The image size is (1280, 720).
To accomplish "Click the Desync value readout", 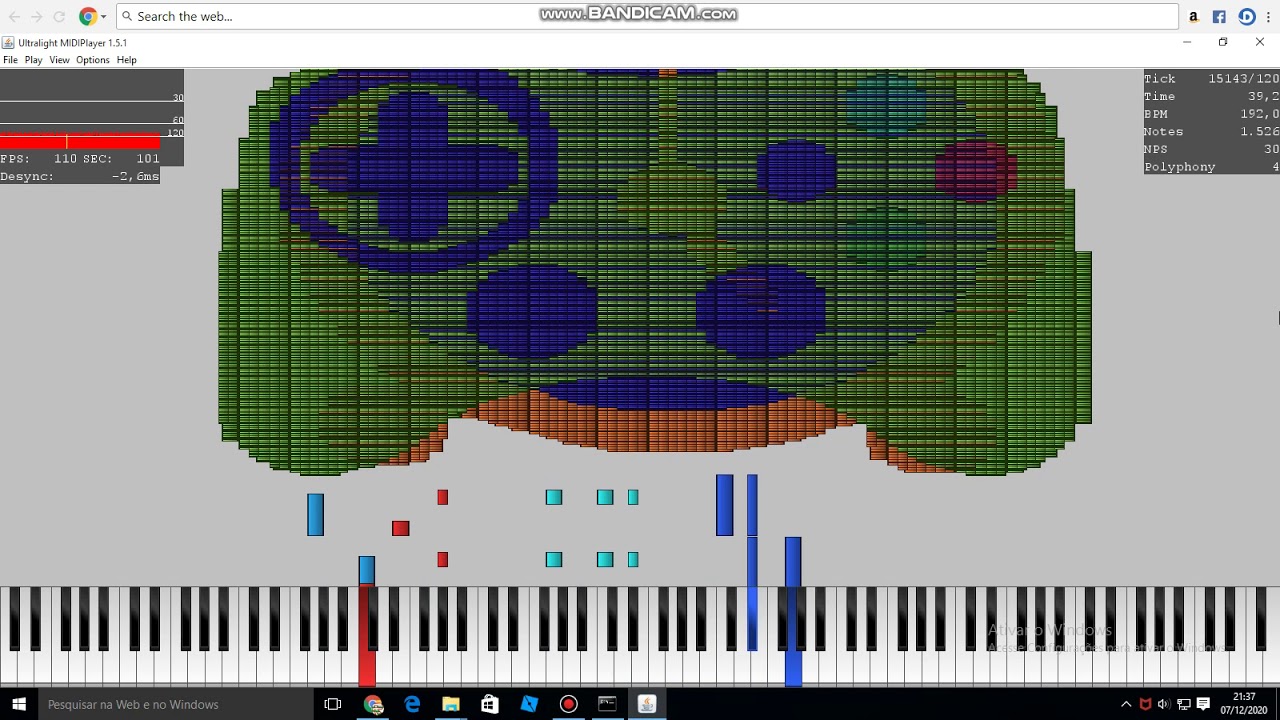I will click(135, 176).
